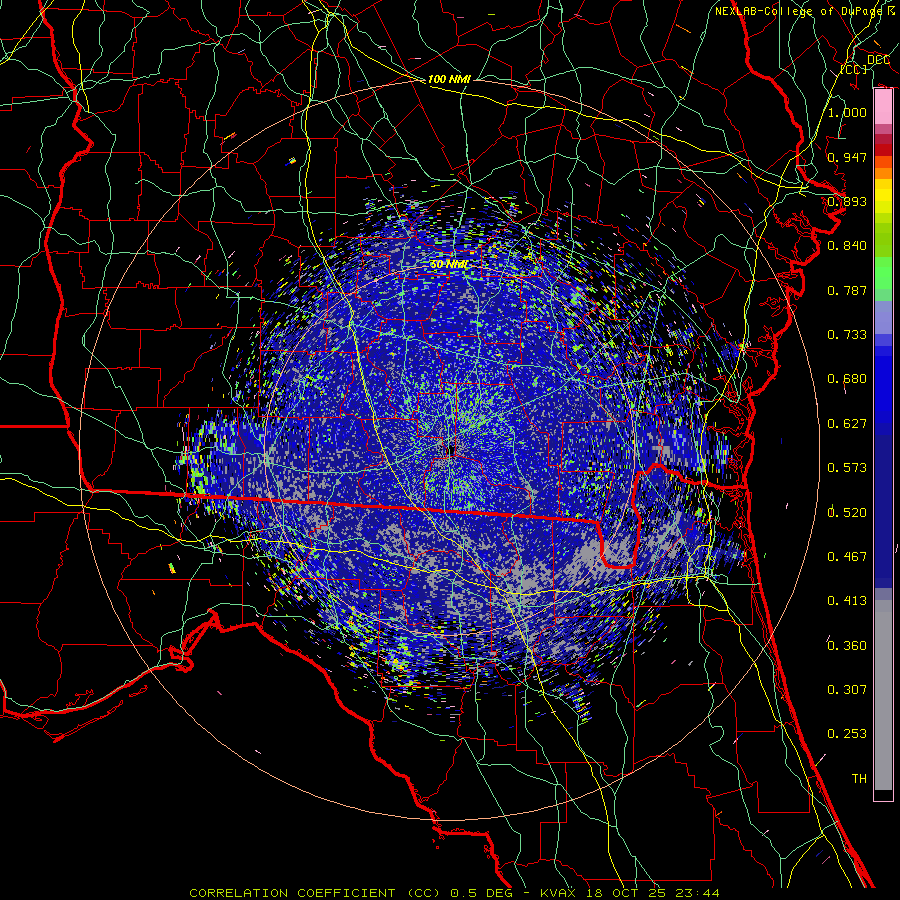Select the 0.893 scale value
The height and width of the screenshot is (900, 900).
point(847,201)
